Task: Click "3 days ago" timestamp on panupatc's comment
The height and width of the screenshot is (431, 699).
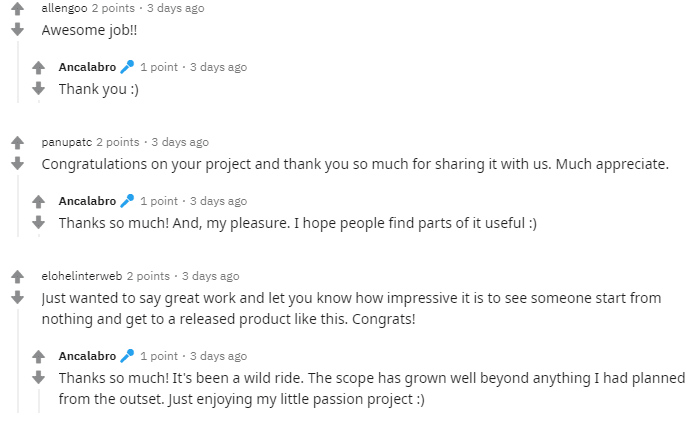Action: click(x=180, y=142)
